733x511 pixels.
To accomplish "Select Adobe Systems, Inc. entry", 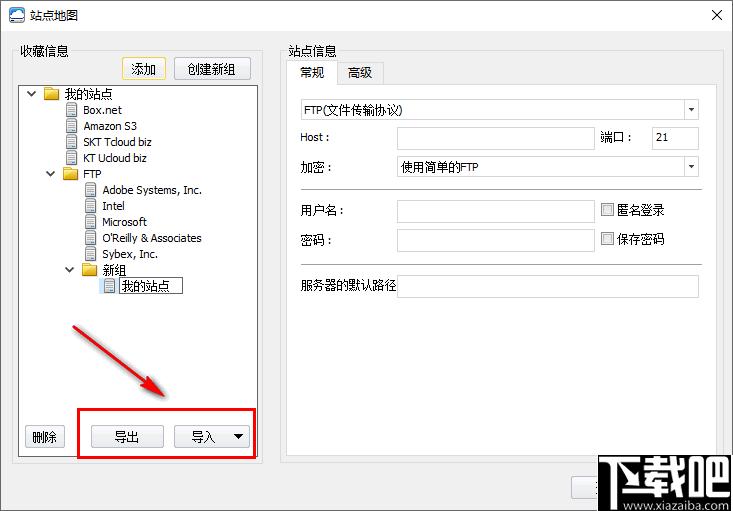I will (152, 190).
